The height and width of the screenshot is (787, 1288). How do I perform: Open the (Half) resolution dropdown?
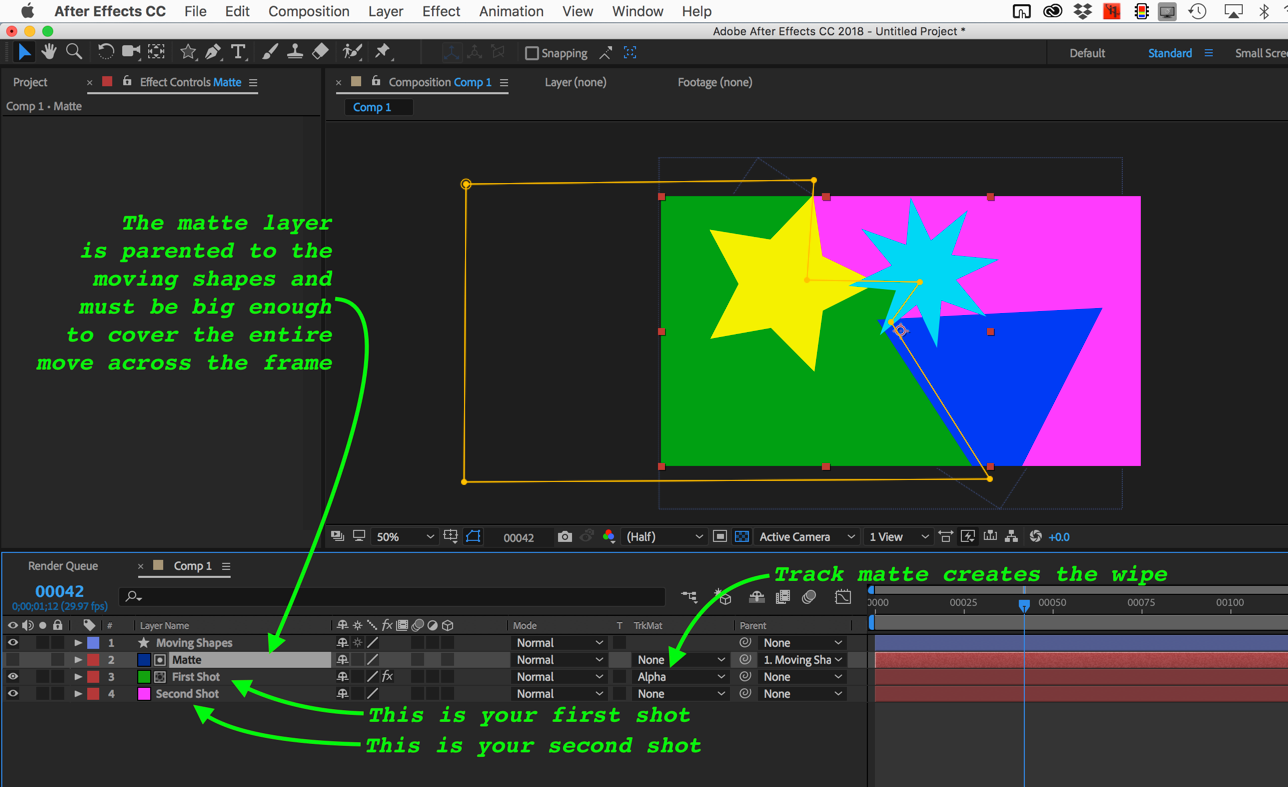664,537
